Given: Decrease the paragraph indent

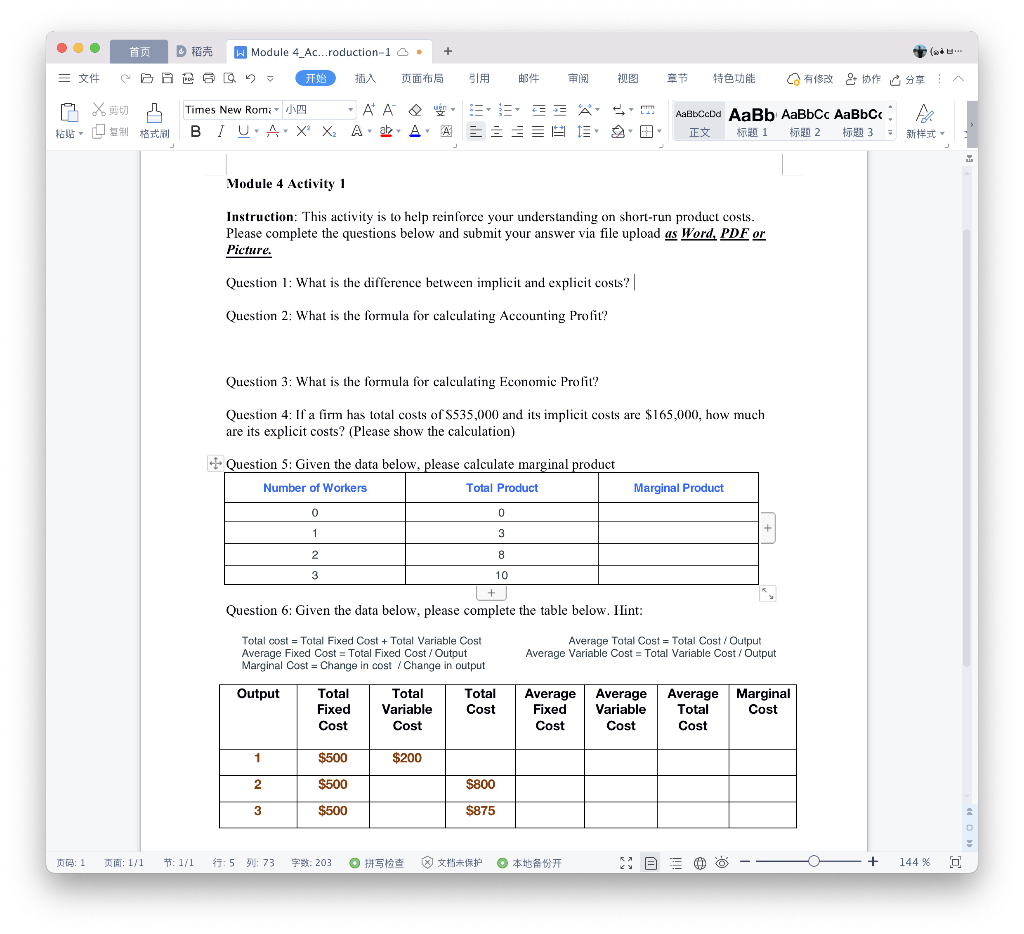Looking at the screenshot, I should coord(538,110).
